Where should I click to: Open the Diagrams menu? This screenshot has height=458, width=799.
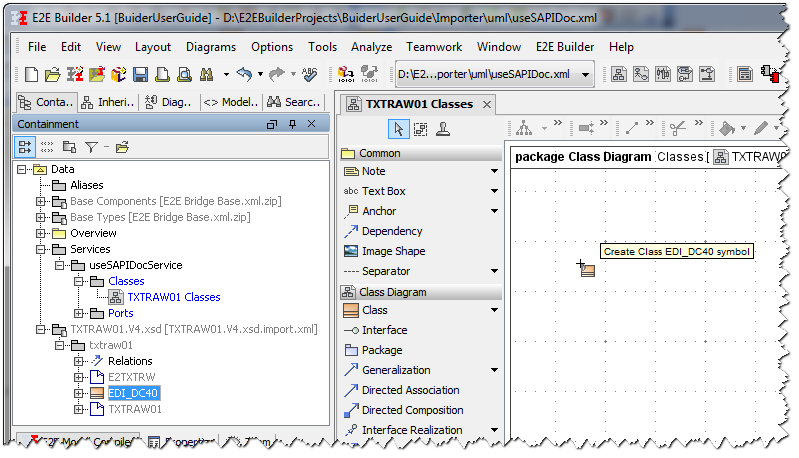click(210, 47)
